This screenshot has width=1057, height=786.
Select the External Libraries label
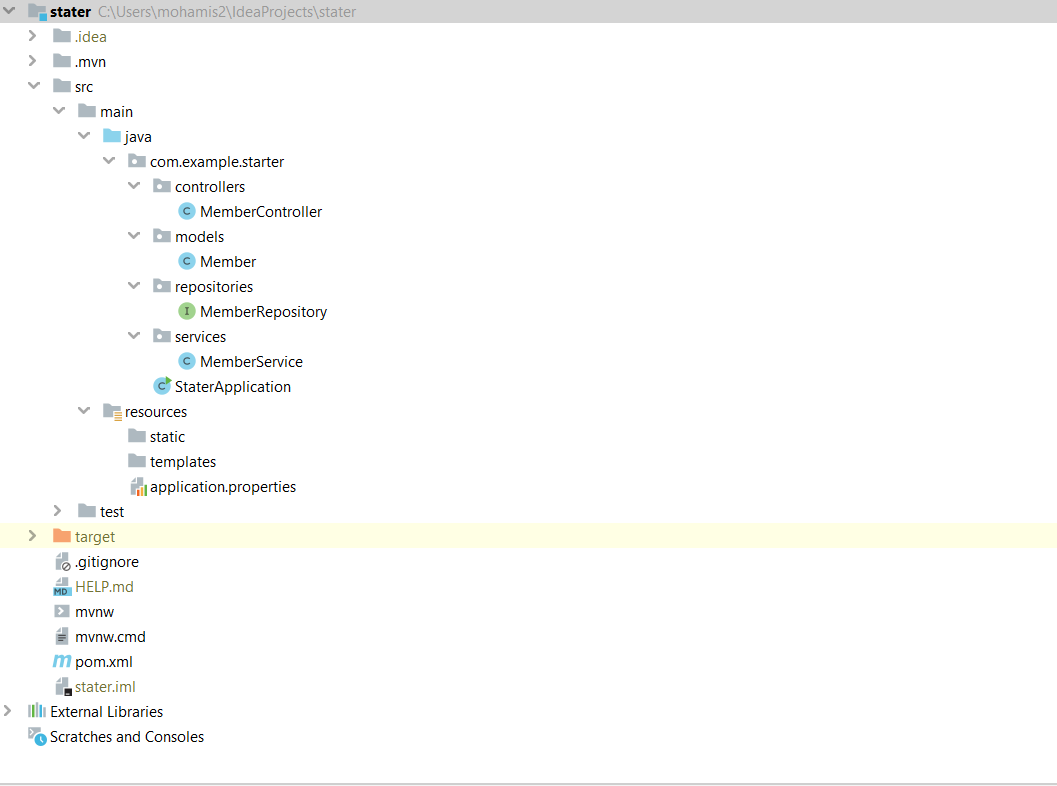(x=107, y=712)
